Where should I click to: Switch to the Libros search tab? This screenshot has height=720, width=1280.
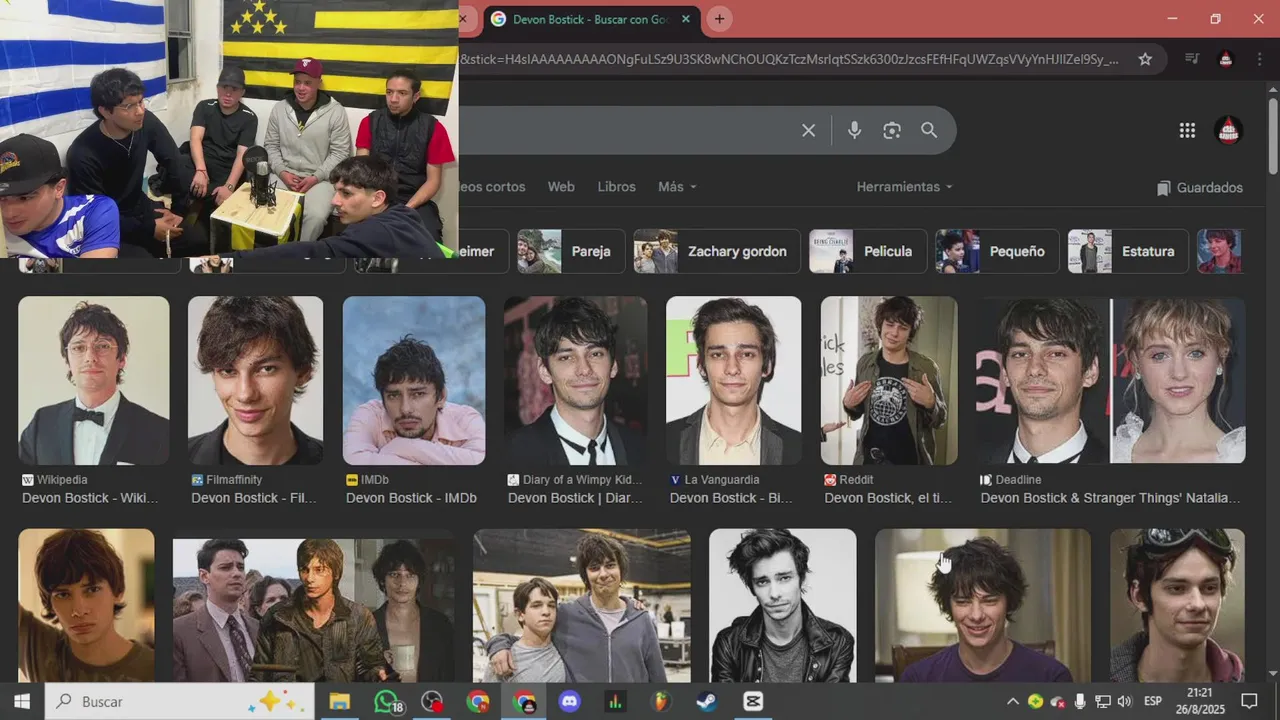coord(616,187)
